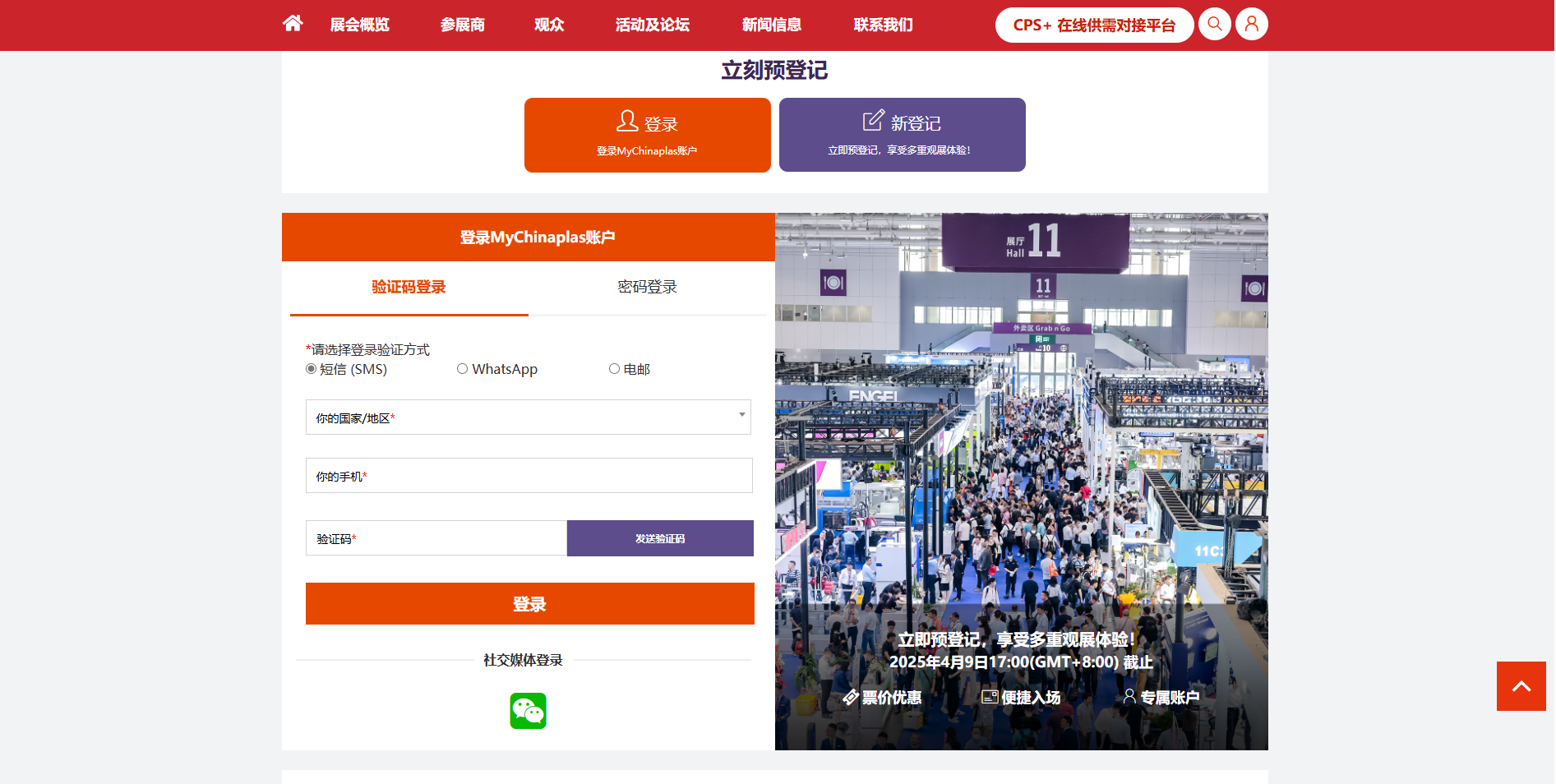Click 便捷入场 on the photo banner

(x=1022, y=698)
